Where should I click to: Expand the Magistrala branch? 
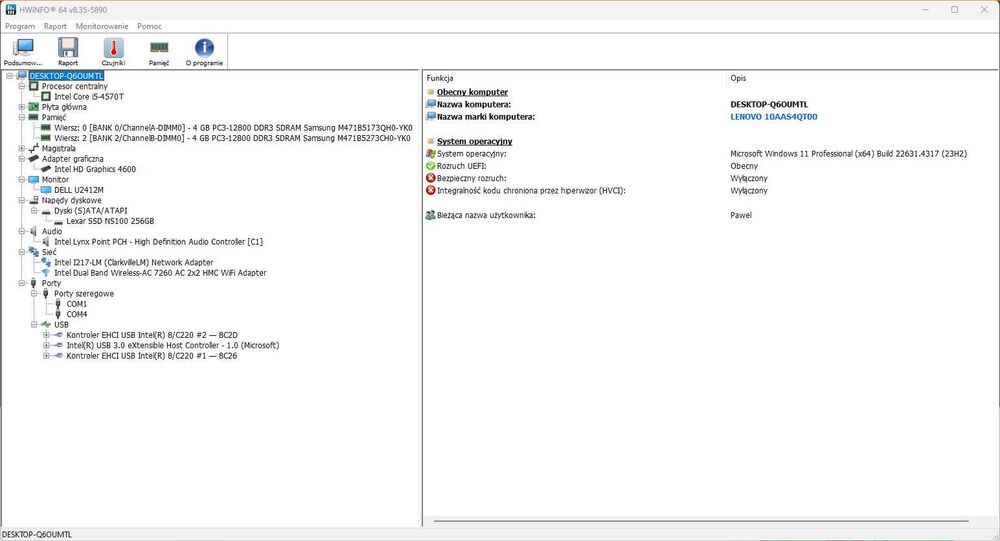(x=22, y=148)
